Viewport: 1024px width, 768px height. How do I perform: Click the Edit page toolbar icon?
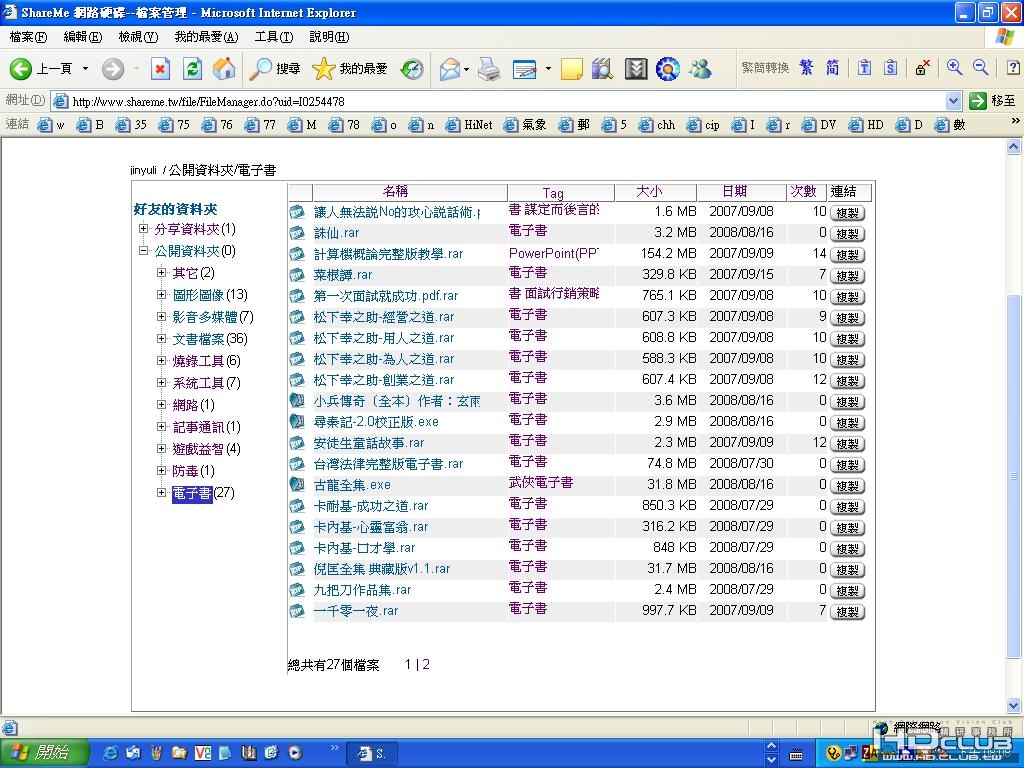coord(525,68)
